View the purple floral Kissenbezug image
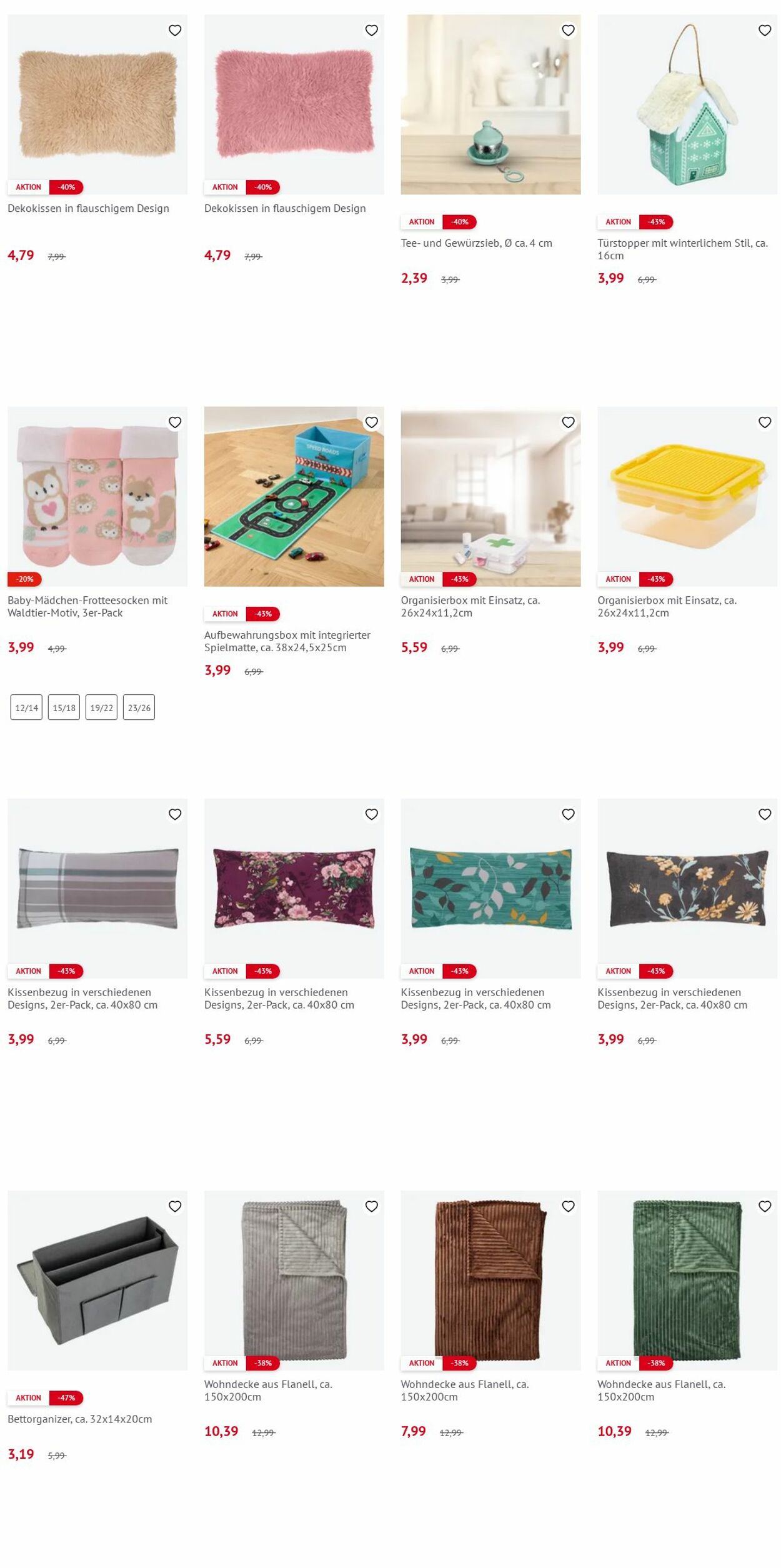The width and height of the screenshot is (781, 1568). pyautogui.click(x=294, y=888)
